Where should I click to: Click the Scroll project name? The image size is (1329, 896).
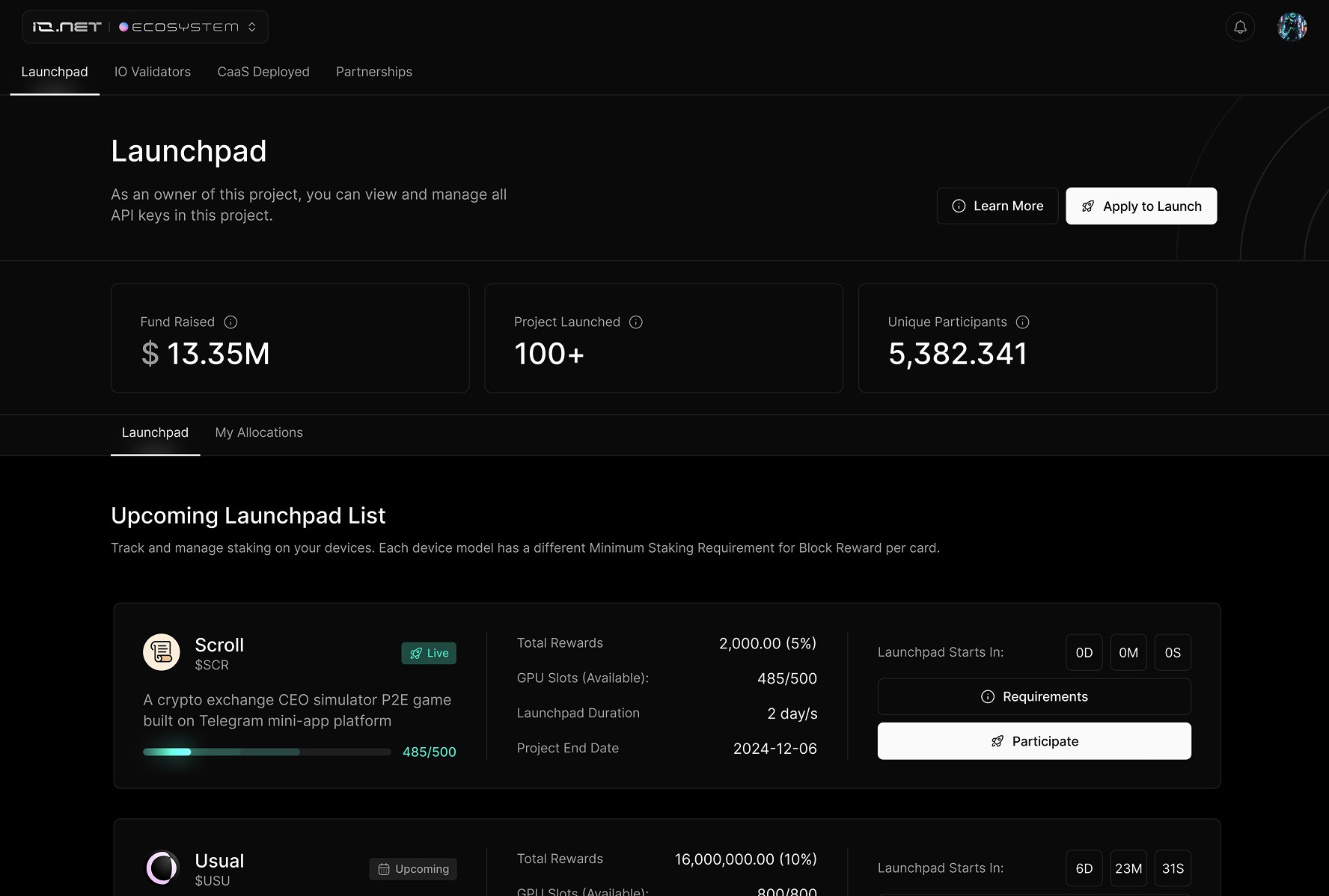[219, 645]
